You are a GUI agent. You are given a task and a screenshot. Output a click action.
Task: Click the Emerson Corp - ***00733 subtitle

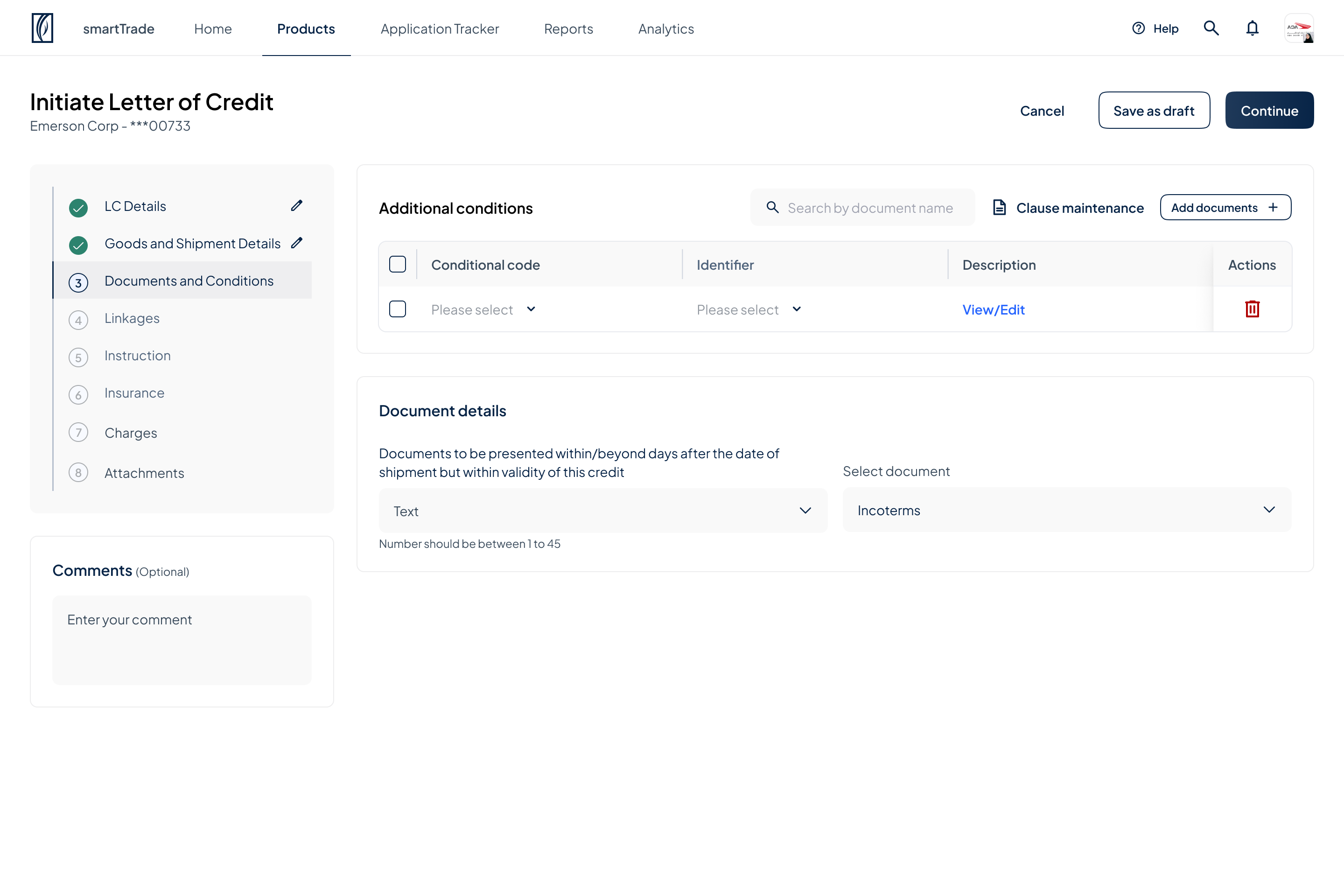coord(110,126)
